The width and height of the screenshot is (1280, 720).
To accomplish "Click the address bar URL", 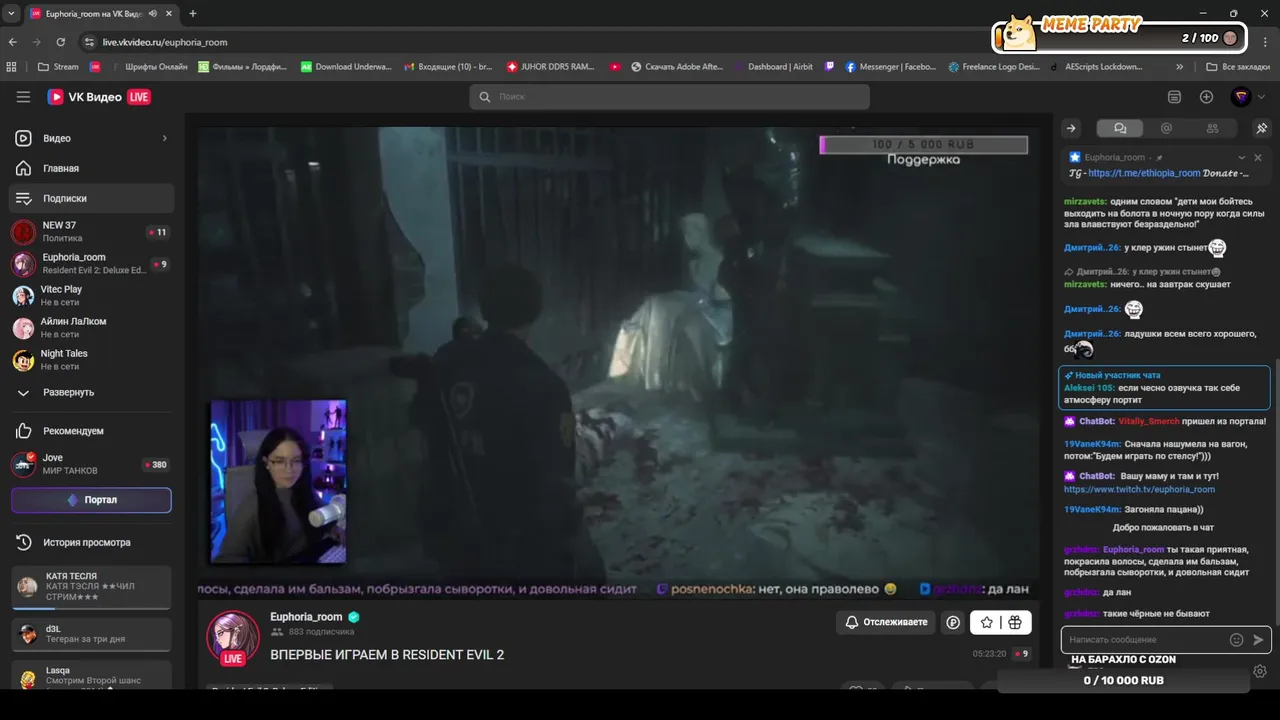I will coord(165,42).
